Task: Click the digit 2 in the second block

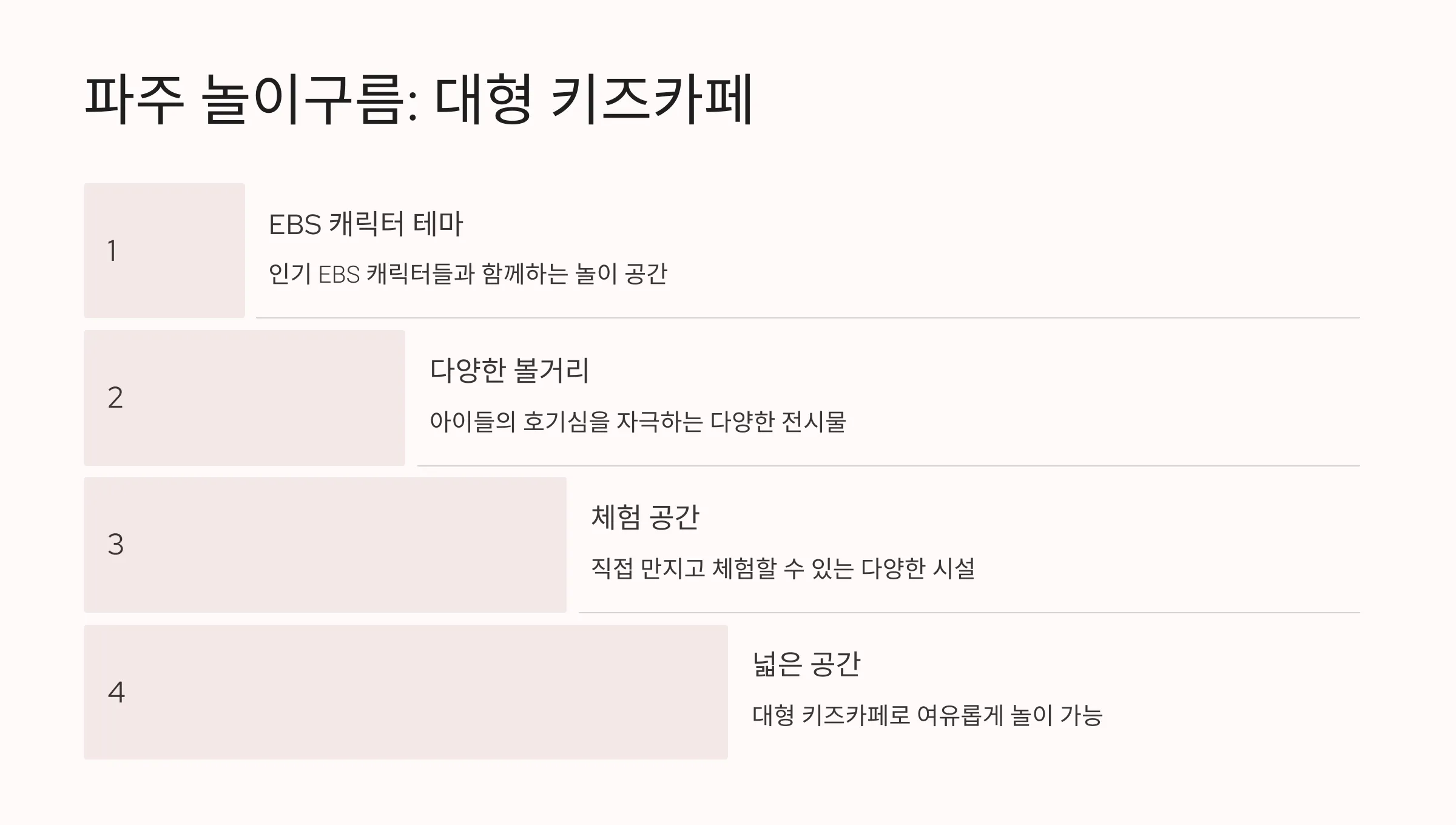Action: (115, 398)
